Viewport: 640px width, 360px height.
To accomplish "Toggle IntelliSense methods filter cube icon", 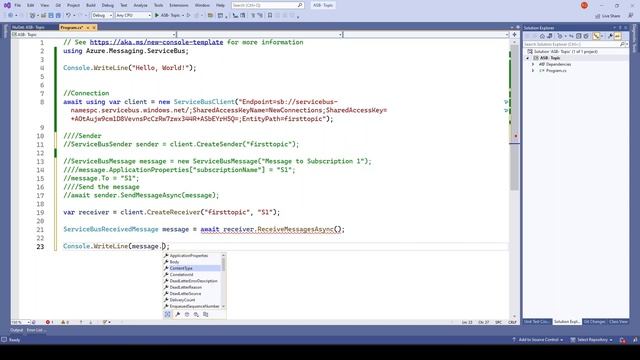I will tap(187, 314).
